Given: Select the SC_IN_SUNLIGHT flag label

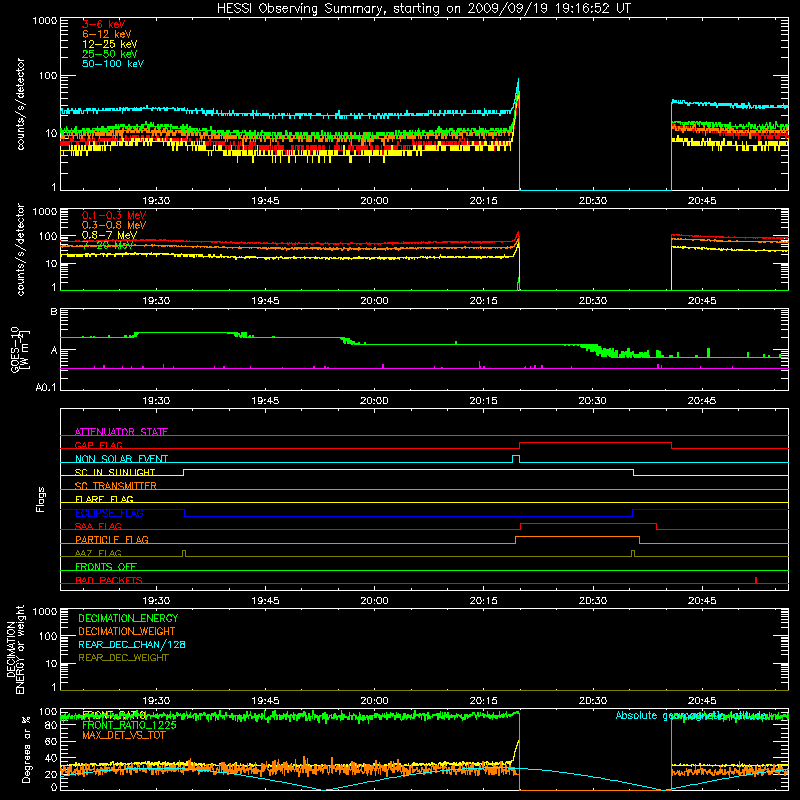Looking at the screenshot, I should pos(115,472).
